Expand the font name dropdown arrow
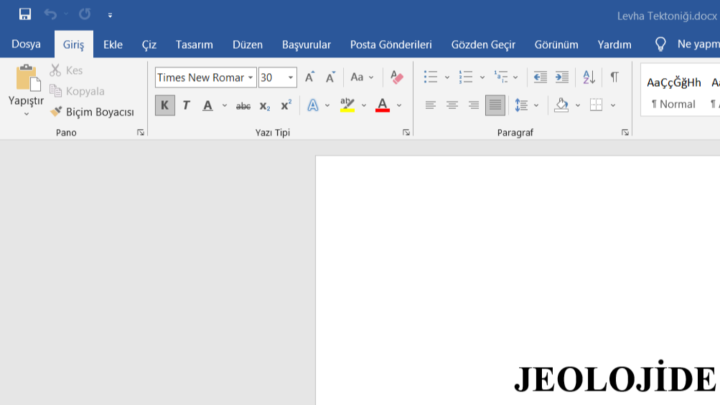This screenshot has height=405, width=720. pyautogui.click(x=251, y=78)
